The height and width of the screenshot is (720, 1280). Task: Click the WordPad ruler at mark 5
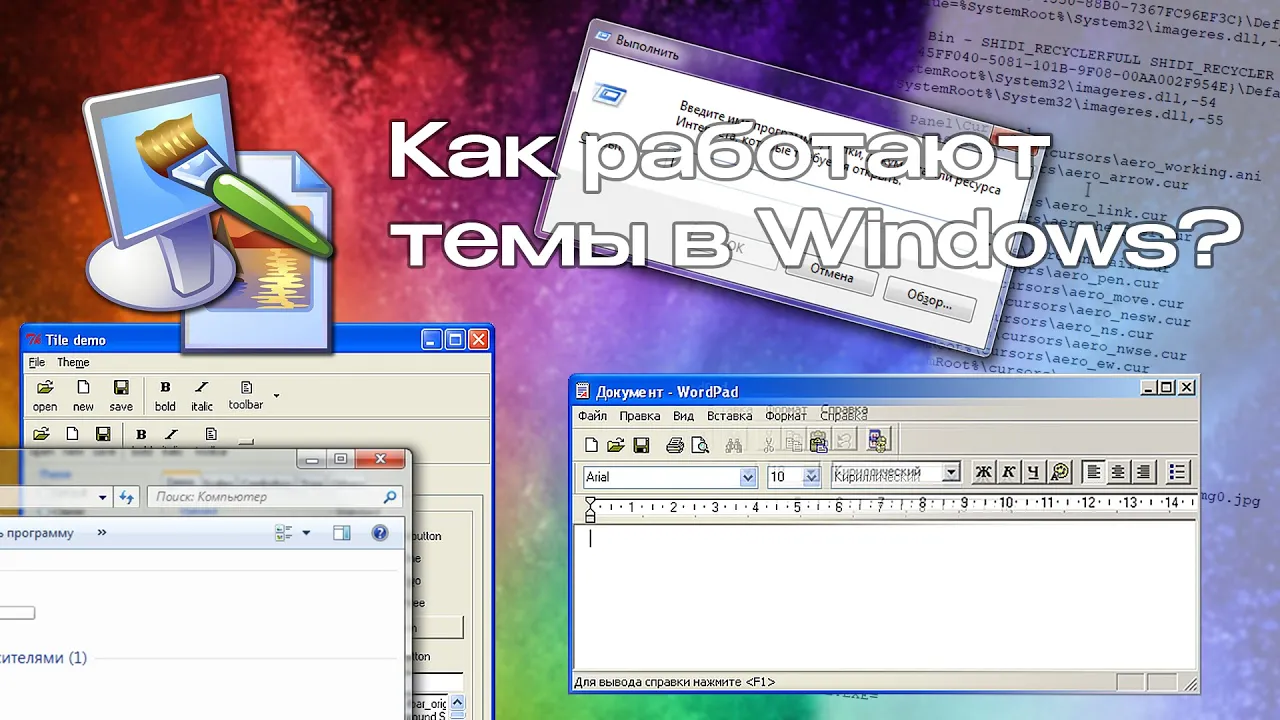[x=797, y=506]
